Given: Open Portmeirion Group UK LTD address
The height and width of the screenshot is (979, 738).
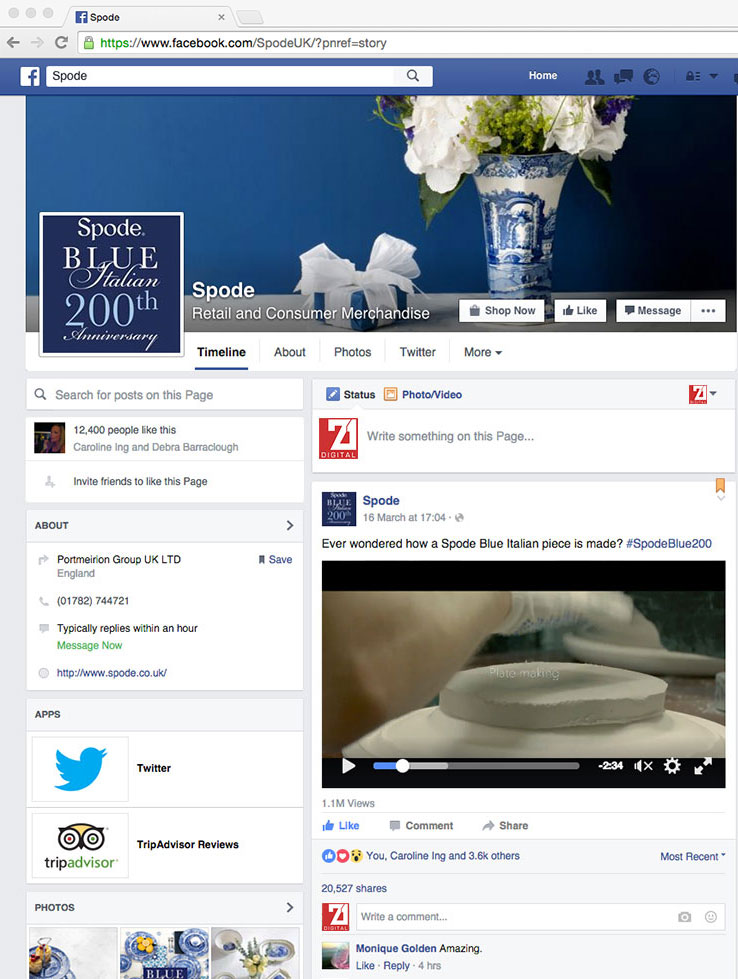Looking at the screenshot, I should tap(119, 559).
